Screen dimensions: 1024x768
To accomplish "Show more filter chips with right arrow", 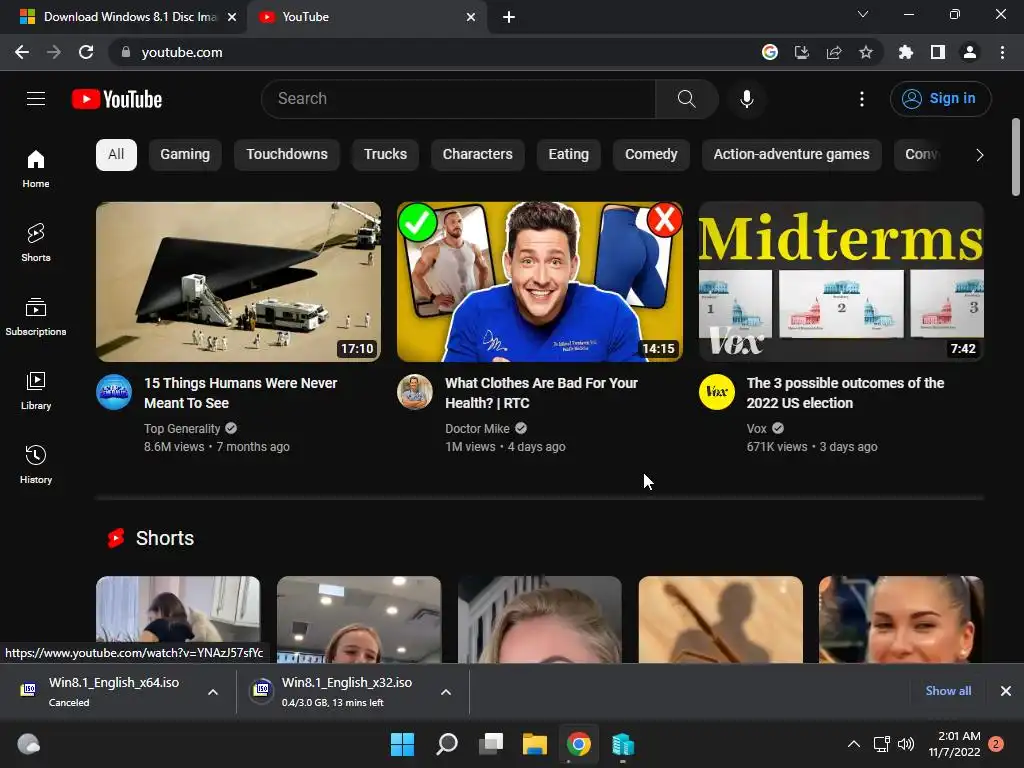I will tap(979, 155).
